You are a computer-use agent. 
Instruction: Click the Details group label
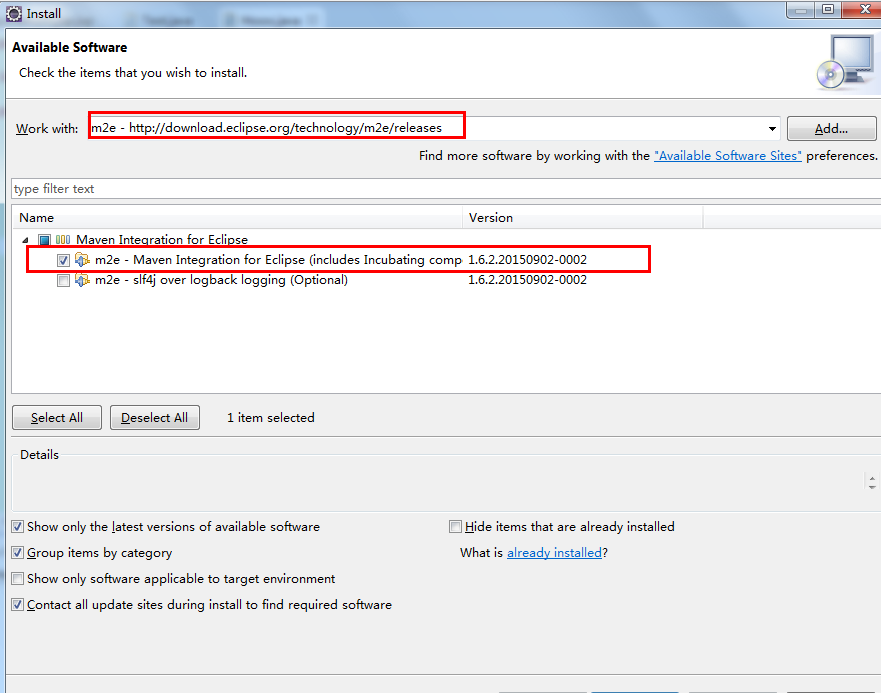[x=39, y=455]
